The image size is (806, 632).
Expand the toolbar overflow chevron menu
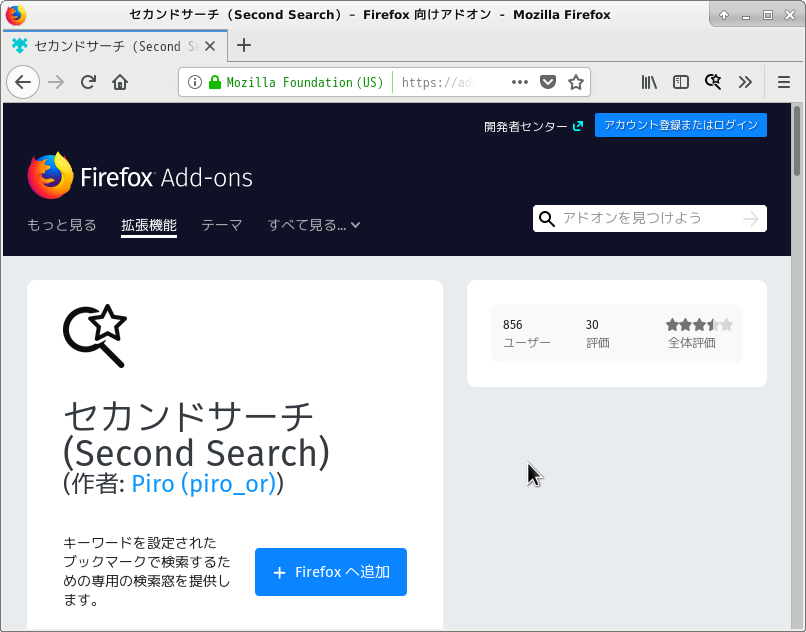746,82
